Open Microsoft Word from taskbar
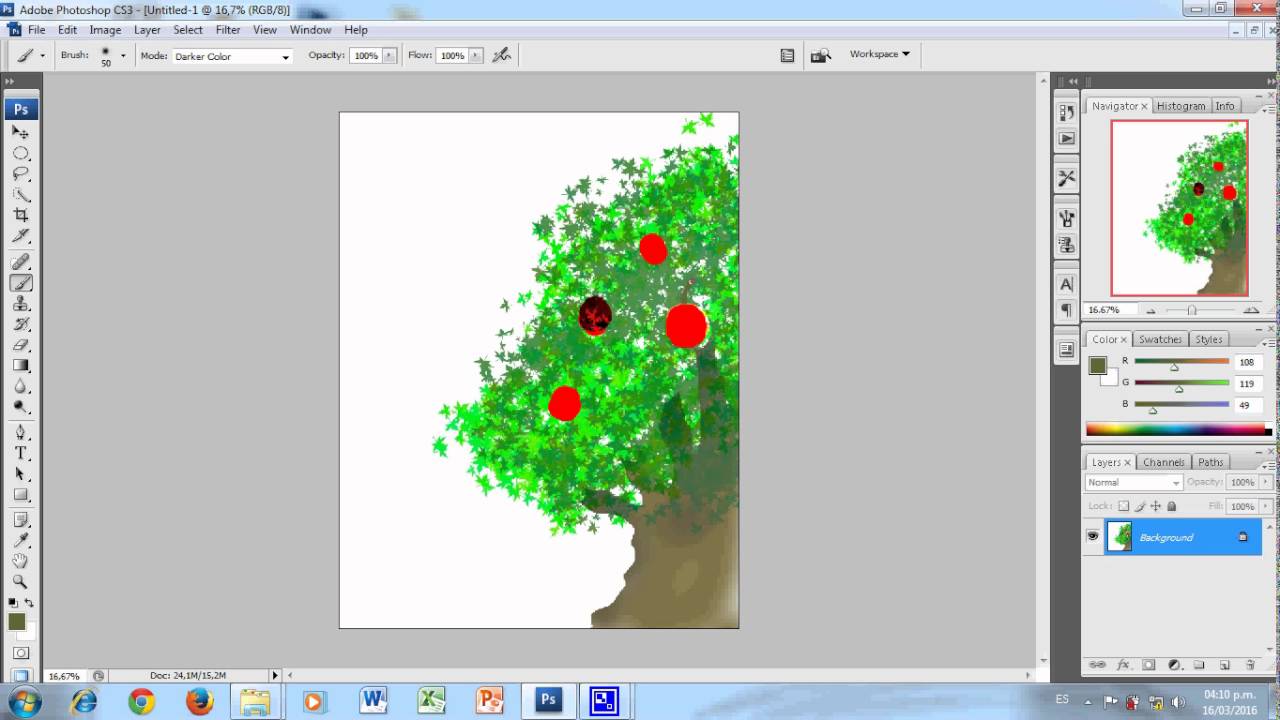The image size is (1280, 720). click(373, 701)
